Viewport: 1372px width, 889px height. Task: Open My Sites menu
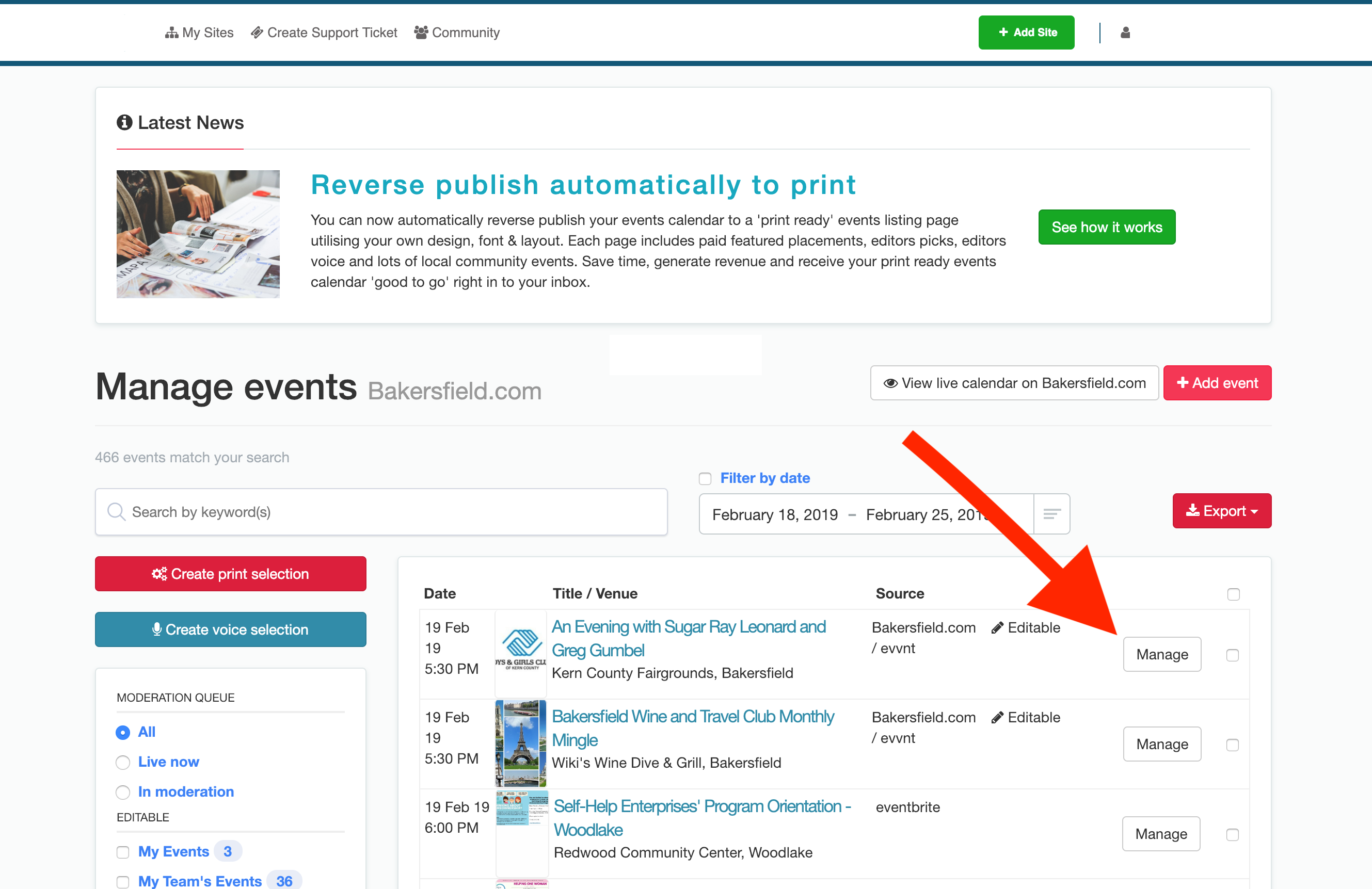click(199, 33)
